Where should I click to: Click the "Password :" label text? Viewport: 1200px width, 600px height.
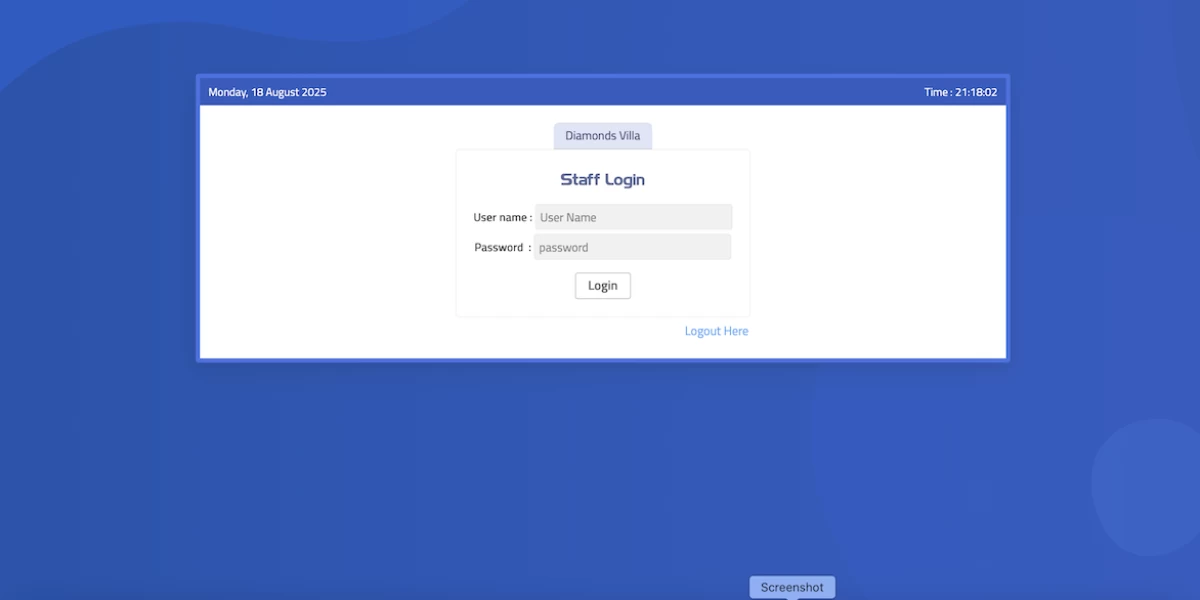[x=502, y=247]
